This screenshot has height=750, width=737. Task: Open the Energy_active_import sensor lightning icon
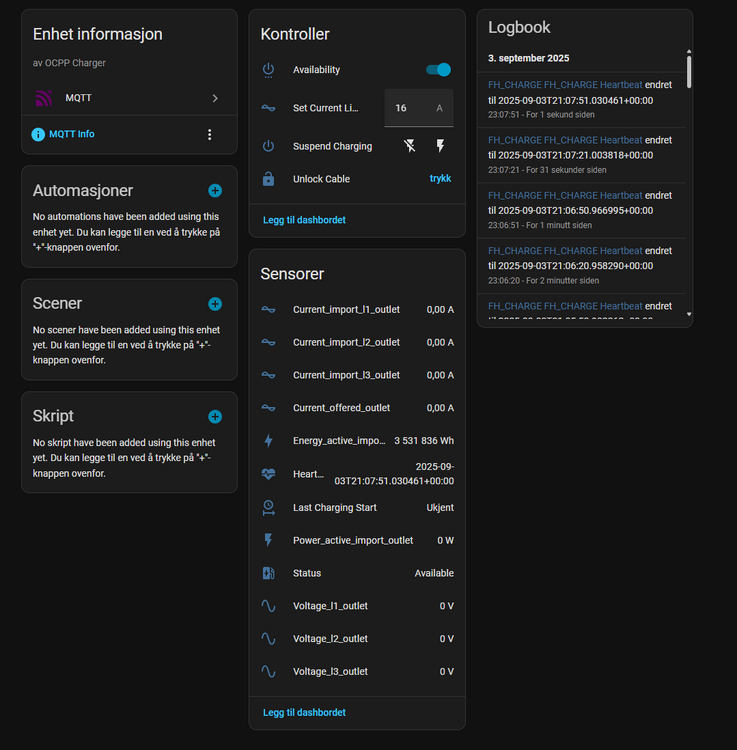[268, 441]
